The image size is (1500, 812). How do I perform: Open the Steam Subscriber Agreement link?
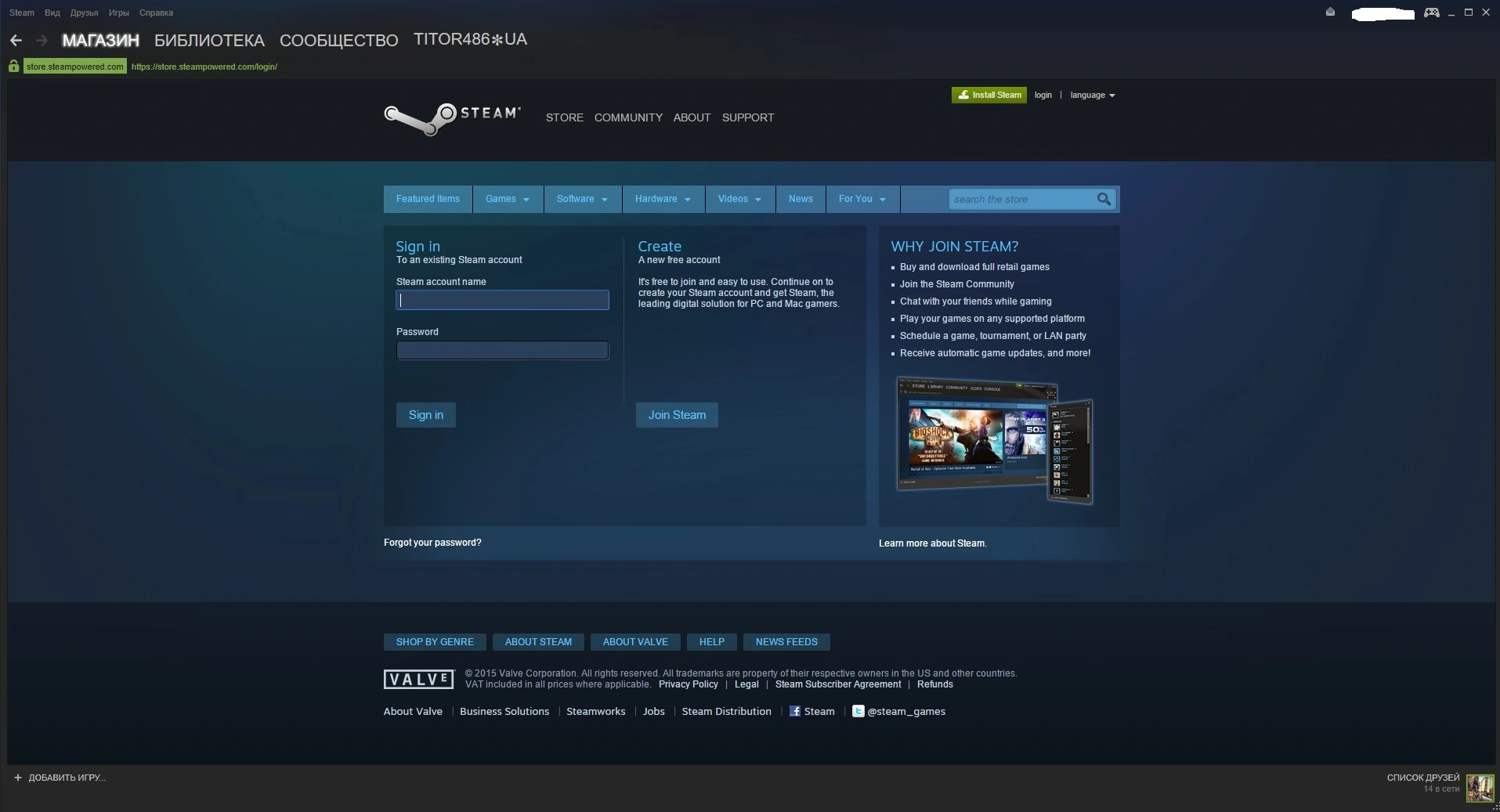coord(838,684)
